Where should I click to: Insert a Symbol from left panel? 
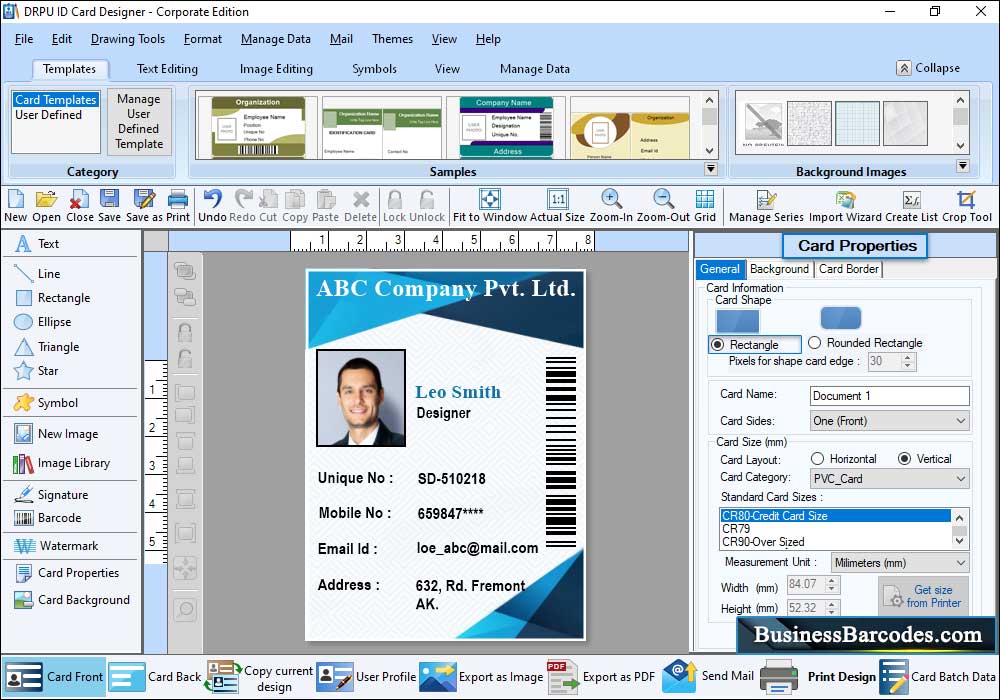pos(46,403)
